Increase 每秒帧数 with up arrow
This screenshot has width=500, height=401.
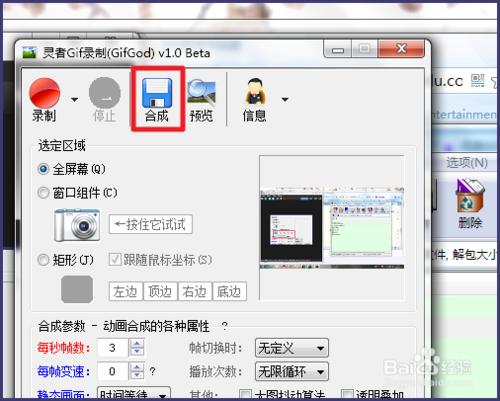pos(137,343)
